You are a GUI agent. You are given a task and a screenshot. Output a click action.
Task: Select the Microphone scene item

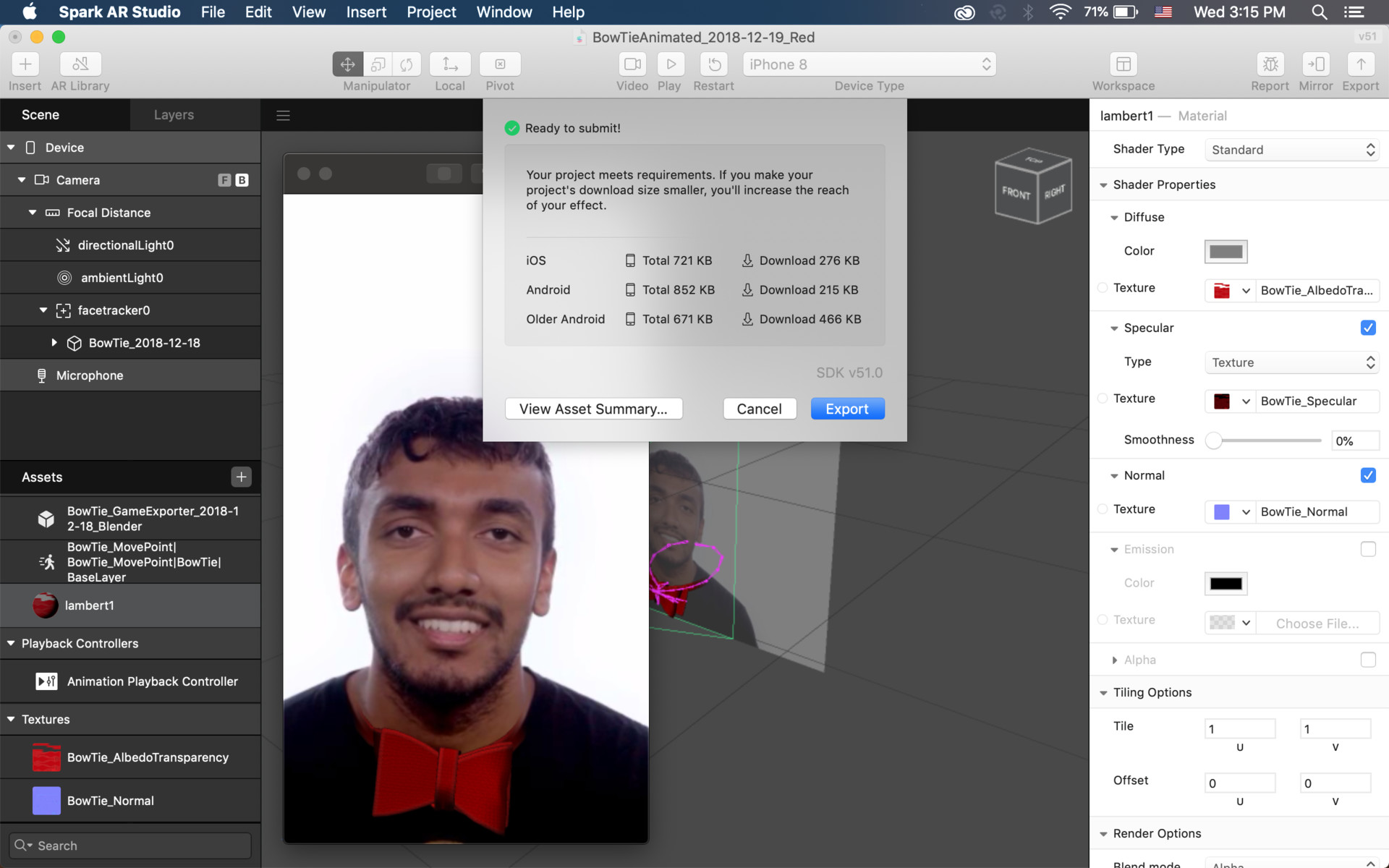pos(130,375)
